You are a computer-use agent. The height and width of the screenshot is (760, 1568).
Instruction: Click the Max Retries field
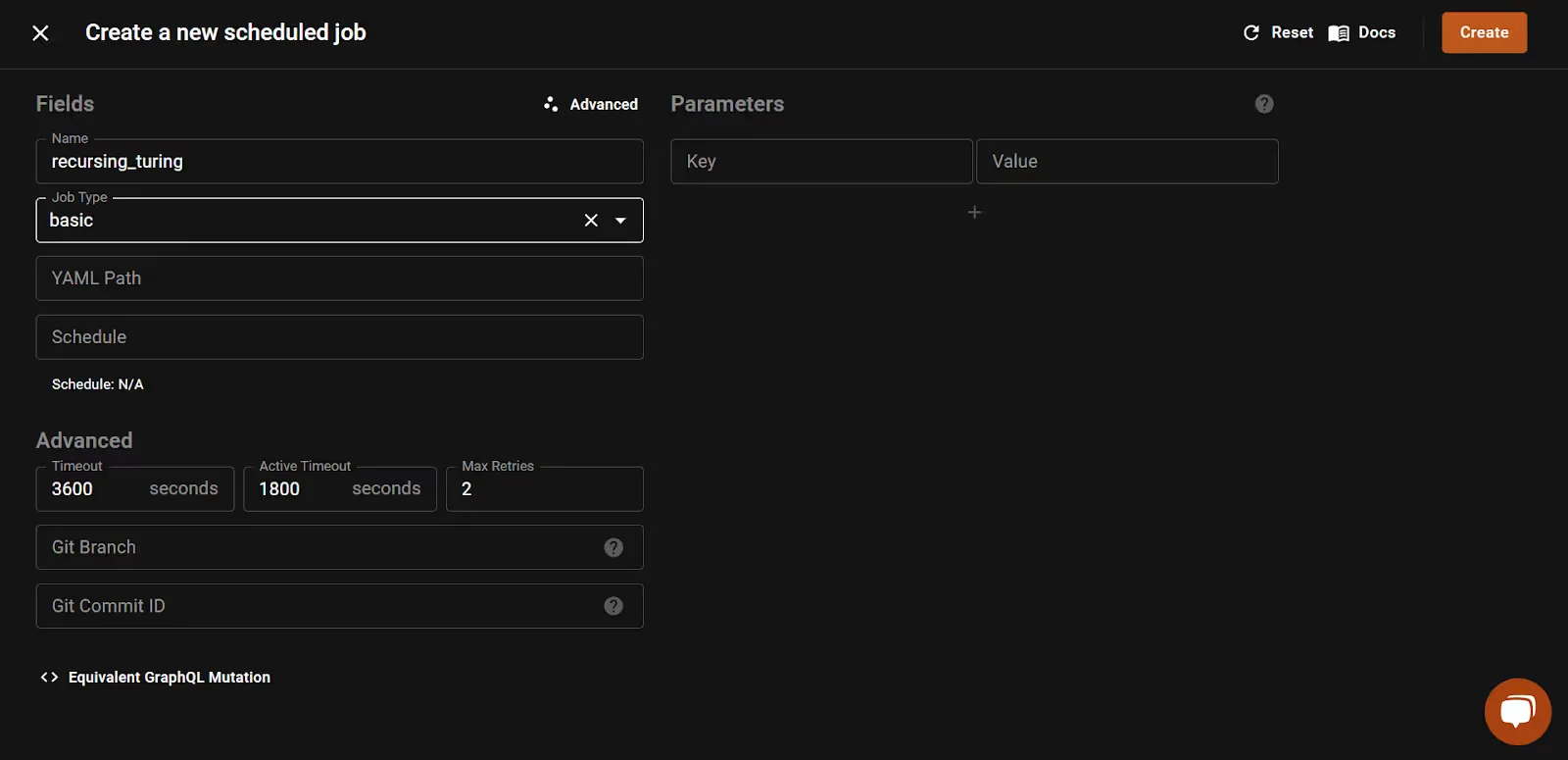545,489
